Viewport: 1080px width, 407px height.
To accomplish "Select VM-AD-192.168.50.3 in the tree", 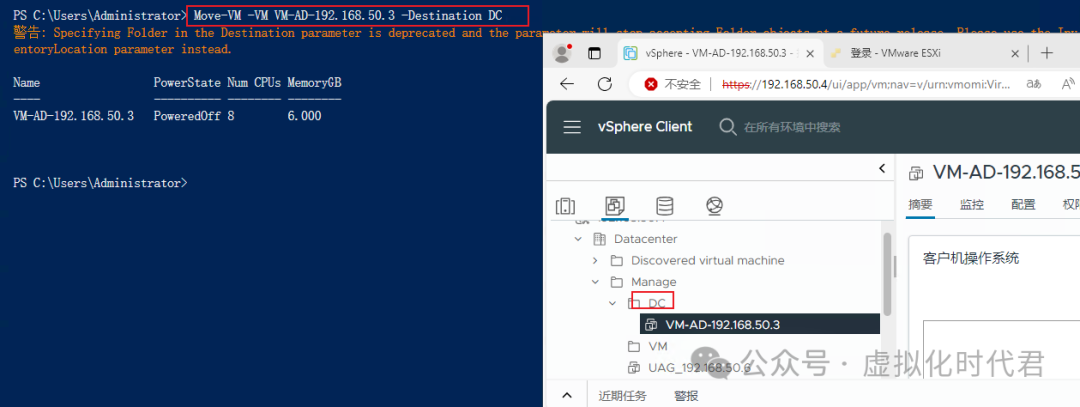I will coord(723,325).
